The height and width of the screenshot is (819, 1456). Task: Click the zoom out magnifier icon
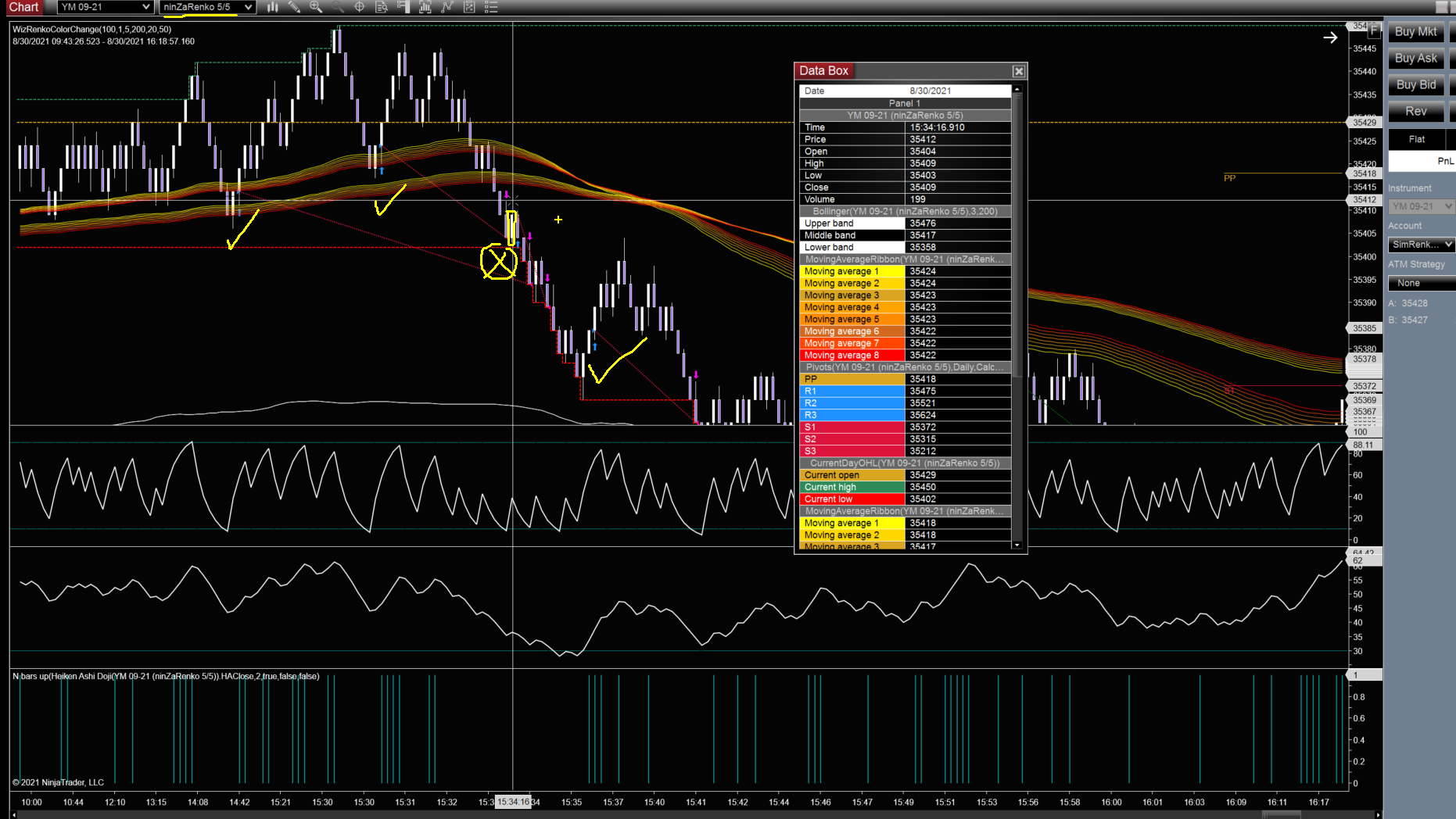(338, 7)
